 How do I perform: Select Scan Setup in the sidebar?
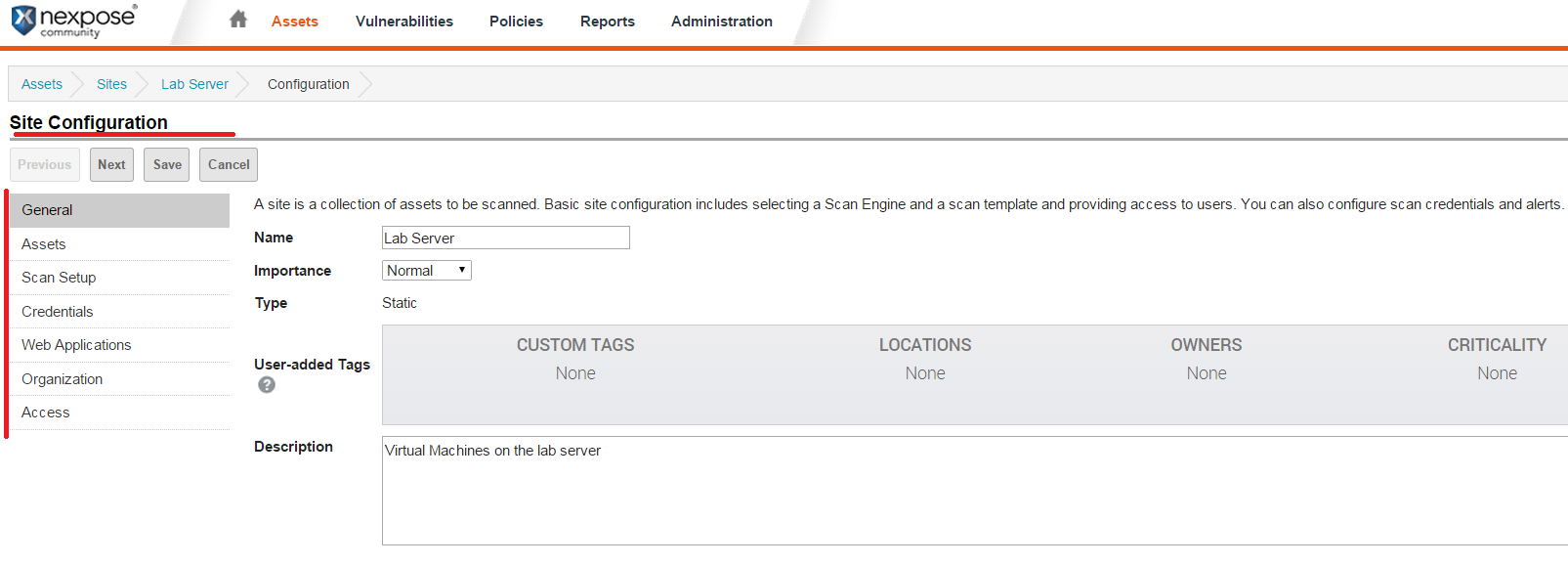(59, 278)
